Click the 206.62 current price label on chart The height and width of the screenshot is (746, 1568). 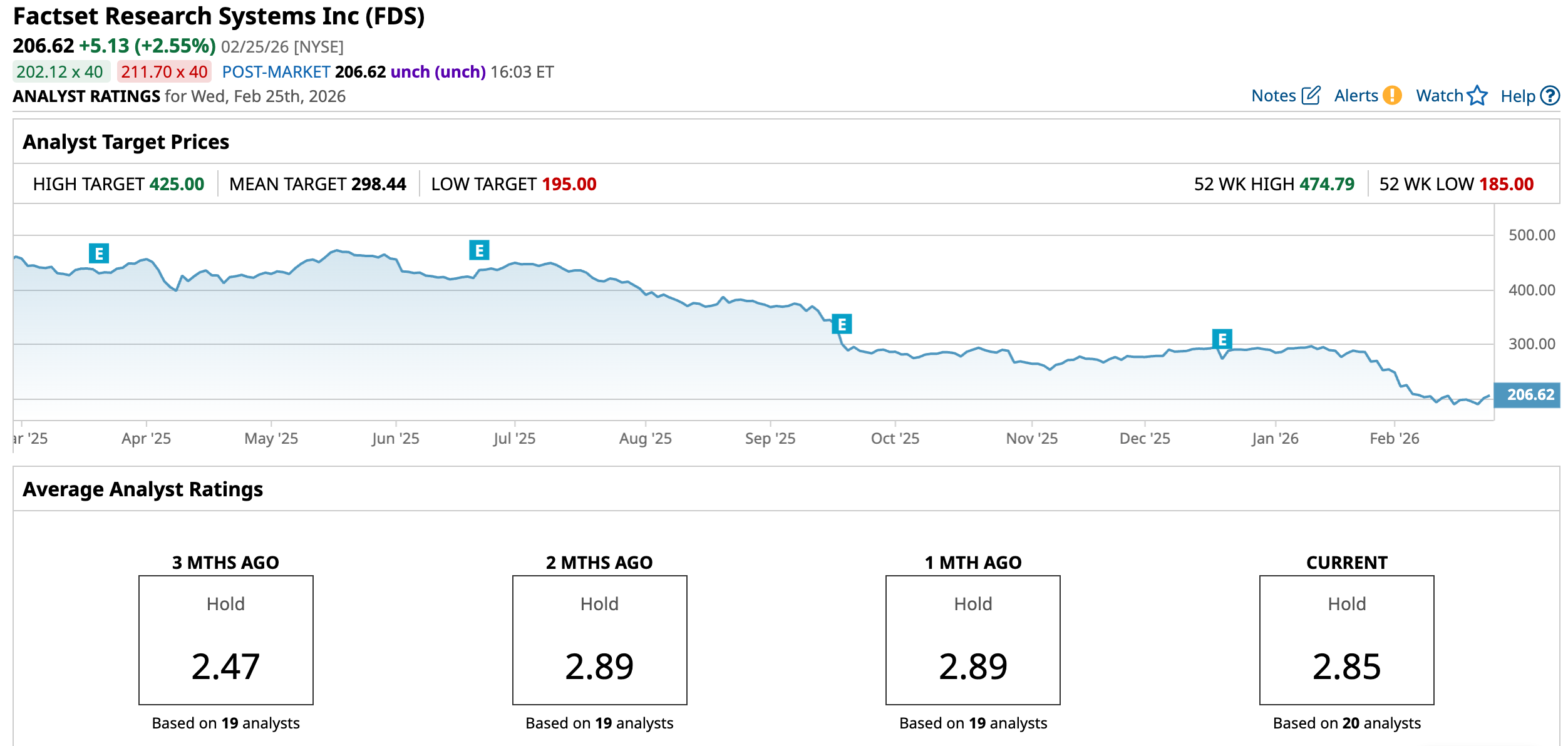pos(1527,395)
